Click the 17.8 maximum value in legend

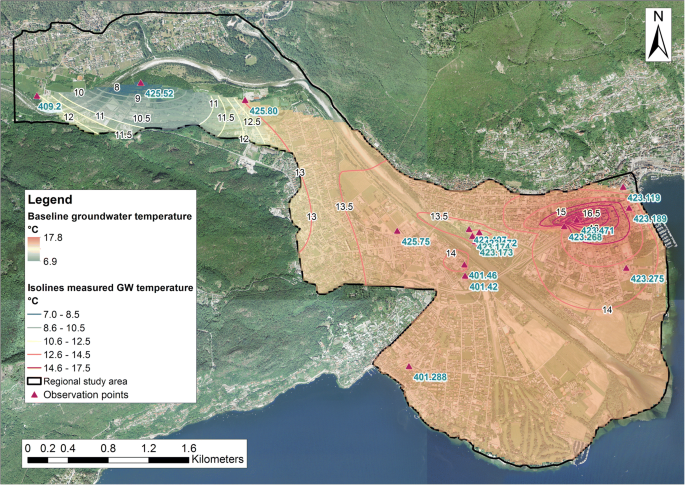point(53,238)
